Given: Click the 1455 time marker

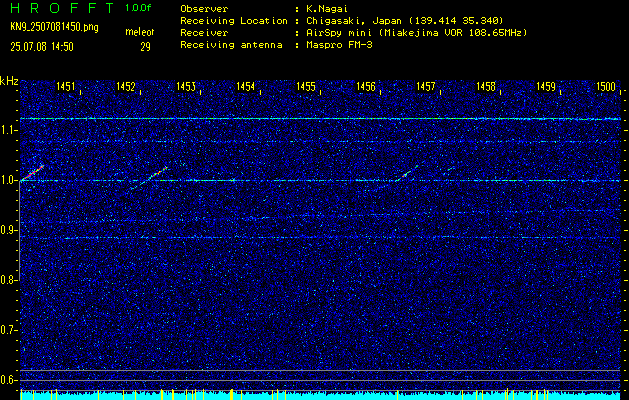Looking at the screenshot, I should (306, 86).
